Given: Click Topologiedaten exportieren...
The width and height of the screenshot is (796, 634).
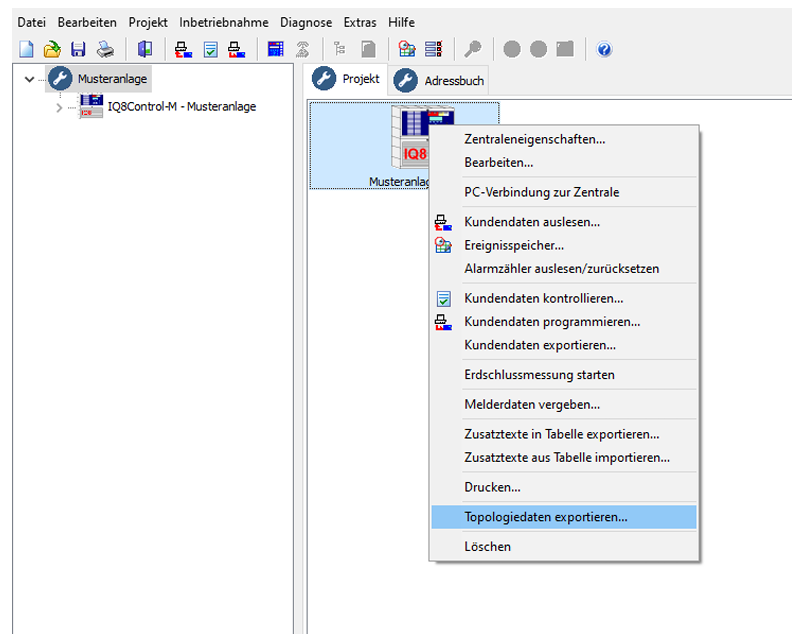Looking at the screenshot, I should pos(563,517).
